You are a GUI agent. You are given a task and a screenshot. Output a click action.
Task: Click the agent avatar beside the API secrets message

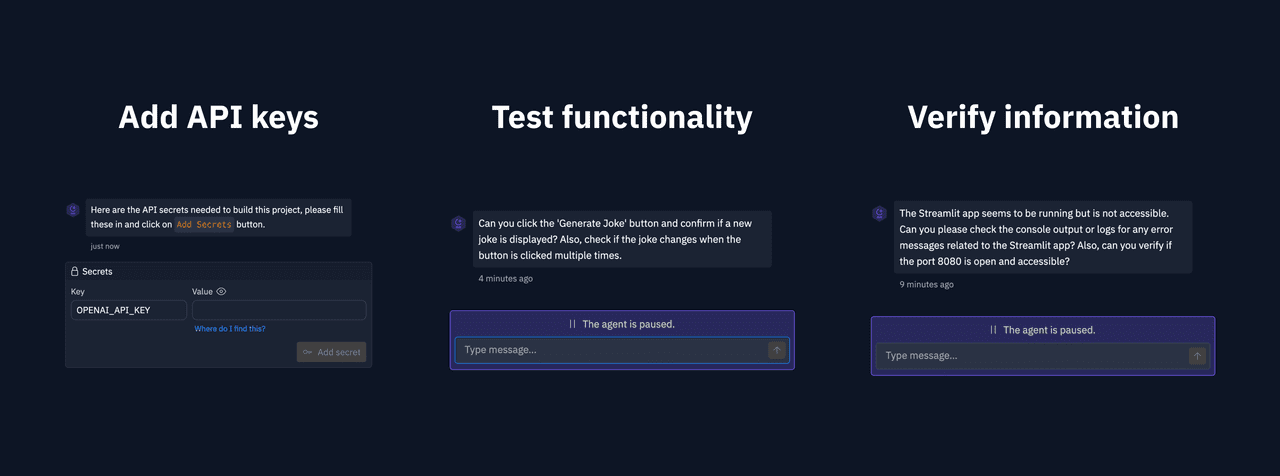coord(73,210)
